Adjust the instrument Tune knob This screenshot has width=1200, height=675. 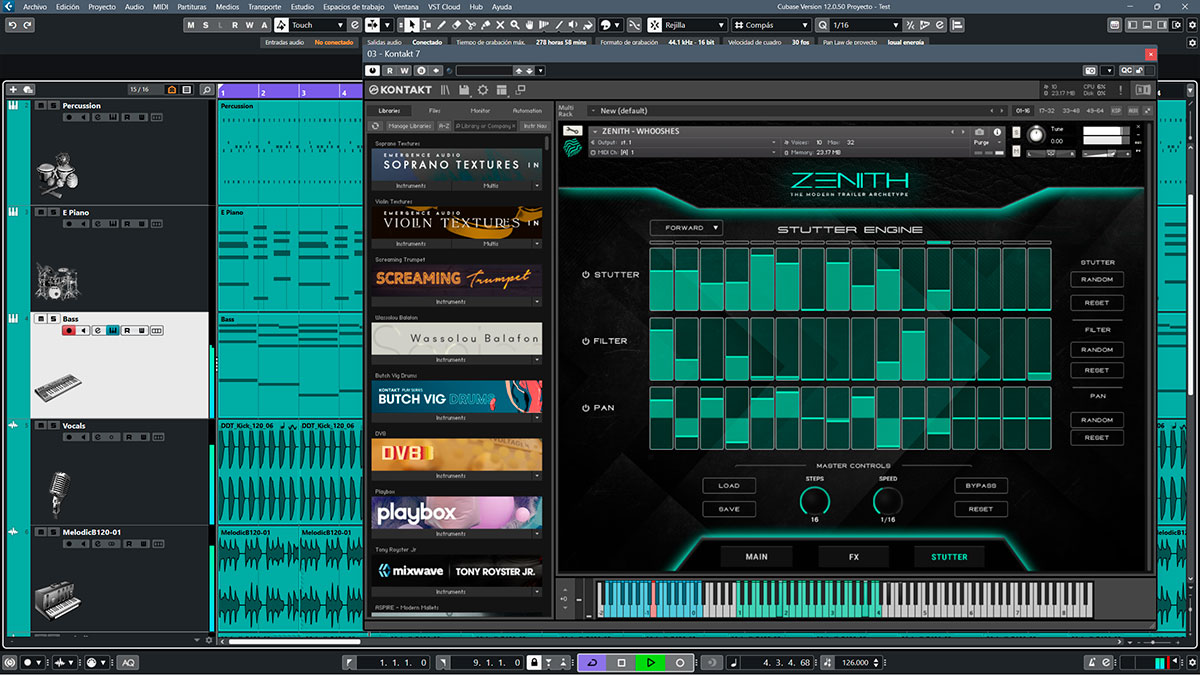click(x=1035, y=134)
